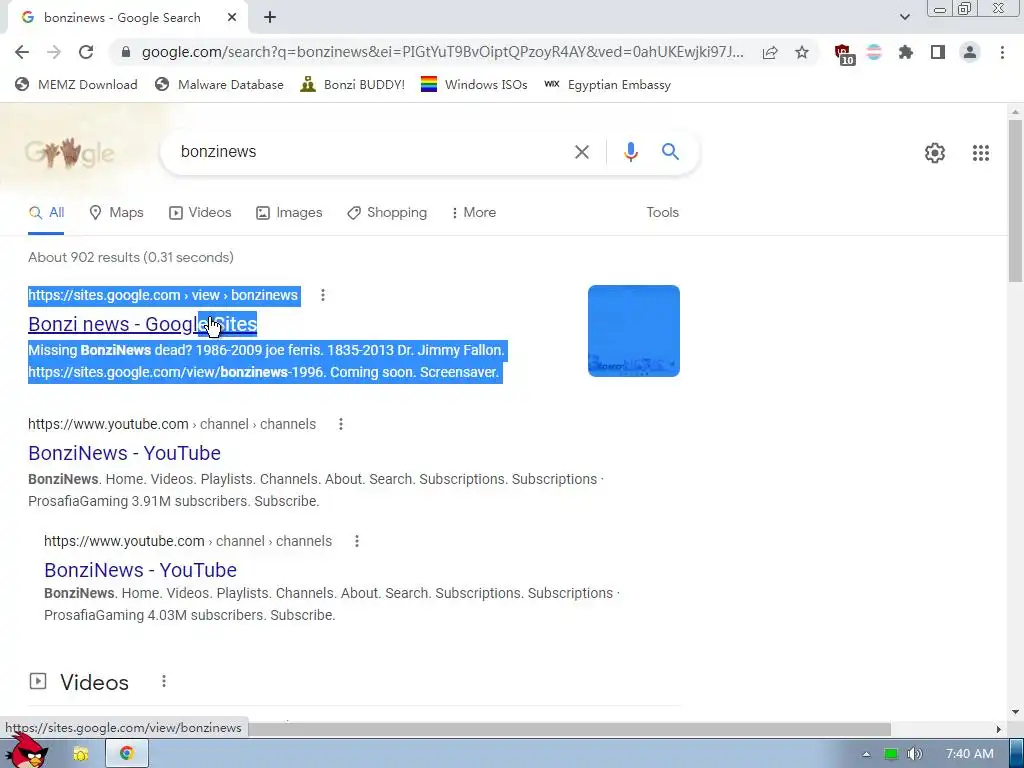
Task: Open options for the sites.google.com result
Action: pyautogui.click(x=323, y=295)
